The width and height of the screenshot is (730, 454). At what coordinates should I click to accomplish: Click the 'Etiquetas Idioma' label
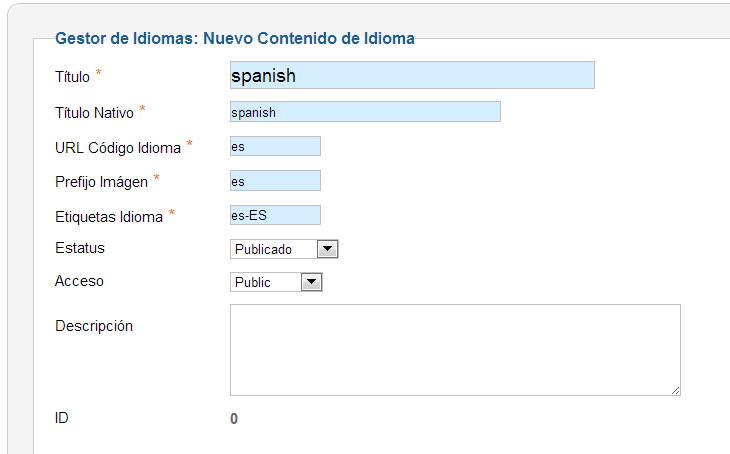(108, 217)
